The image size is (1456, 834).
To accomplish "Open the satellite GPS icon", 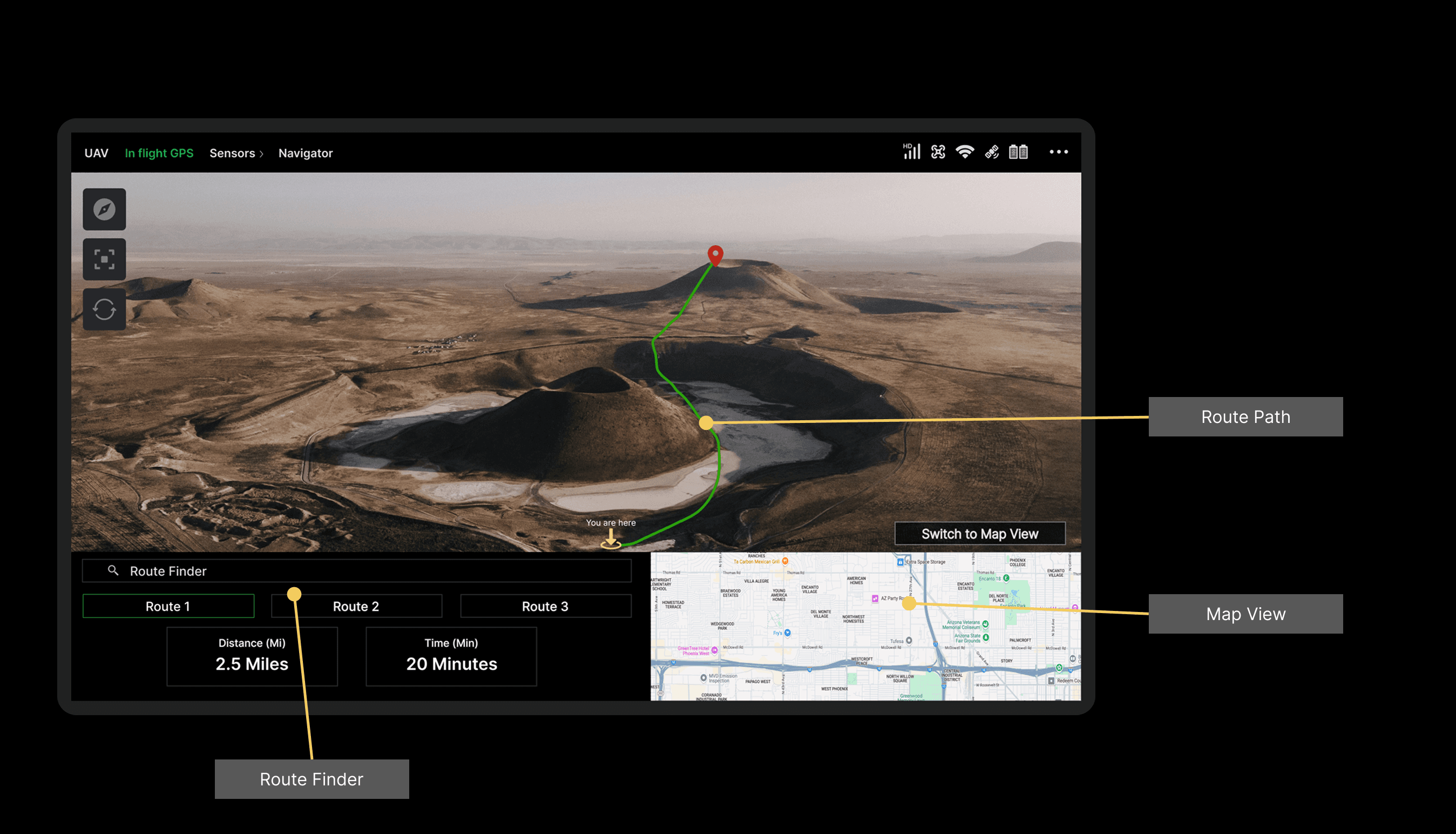I will pos(992,152).
